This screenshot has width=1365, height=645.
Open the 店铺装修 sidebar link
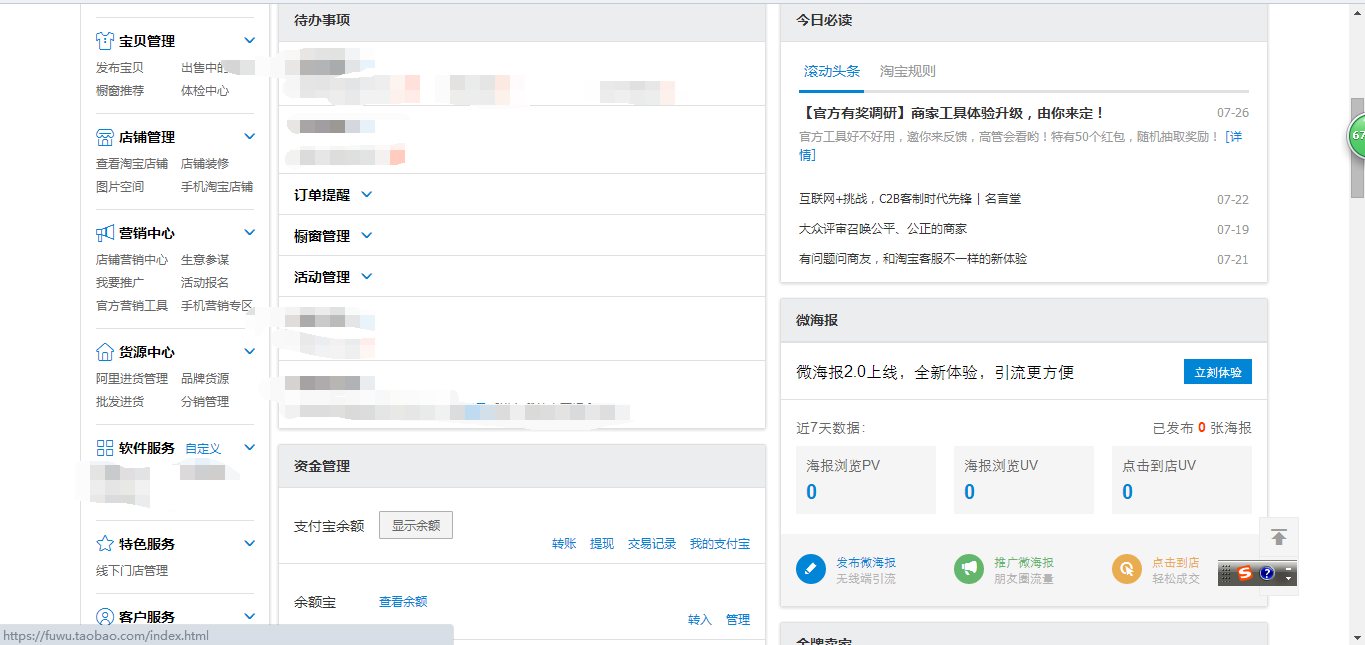[x=205, y=164]
